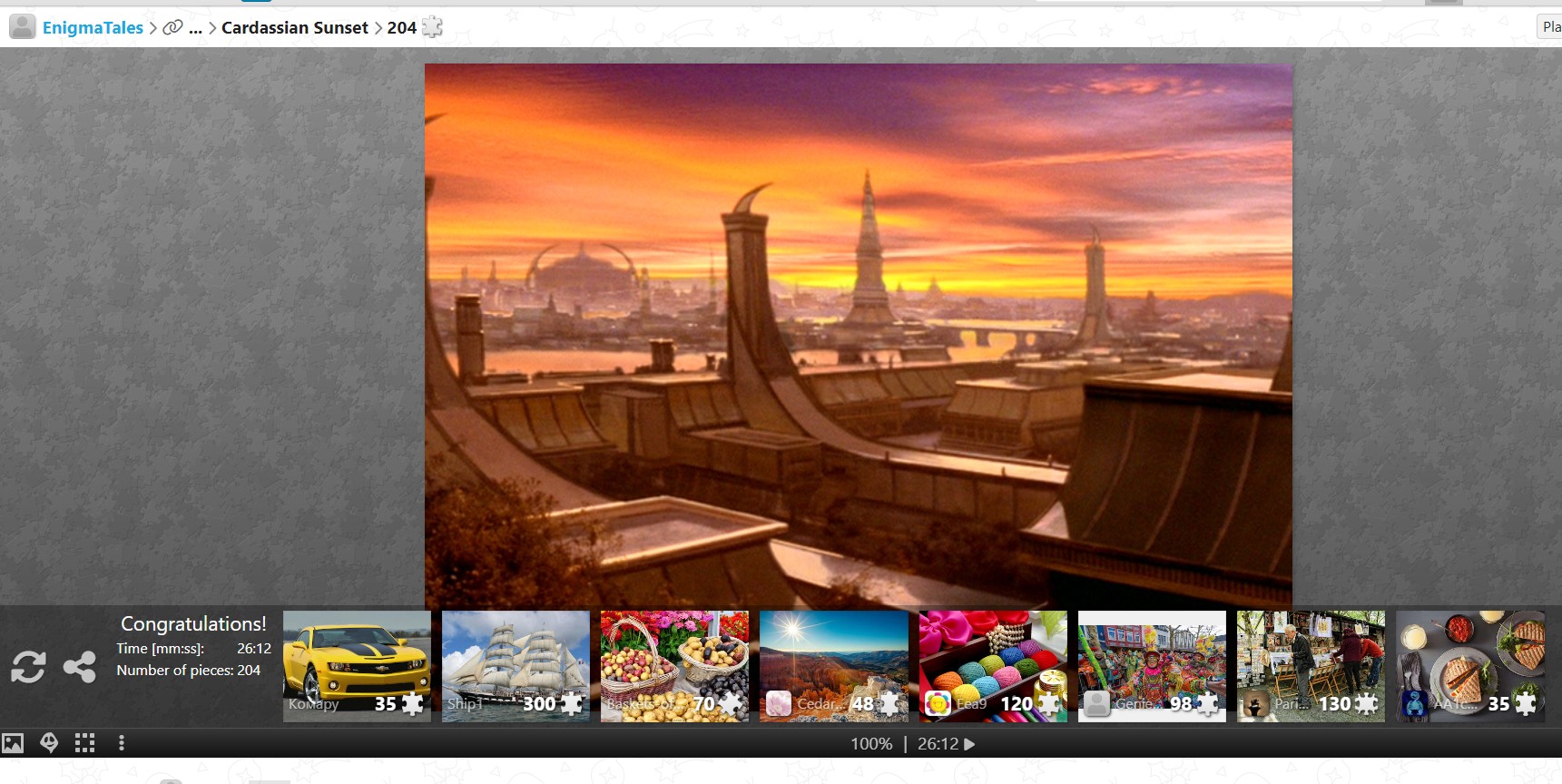Click the Pari author dark avatar
Image resolution: width=1562 pixels, height=784 pixels.
[1255, 703]
